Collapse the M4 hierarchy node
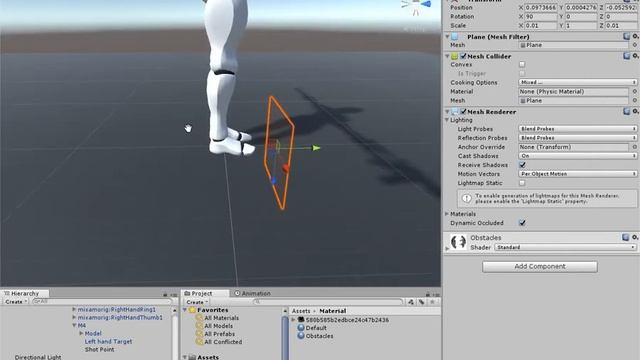The image size is (640, 360). [74, 325]
